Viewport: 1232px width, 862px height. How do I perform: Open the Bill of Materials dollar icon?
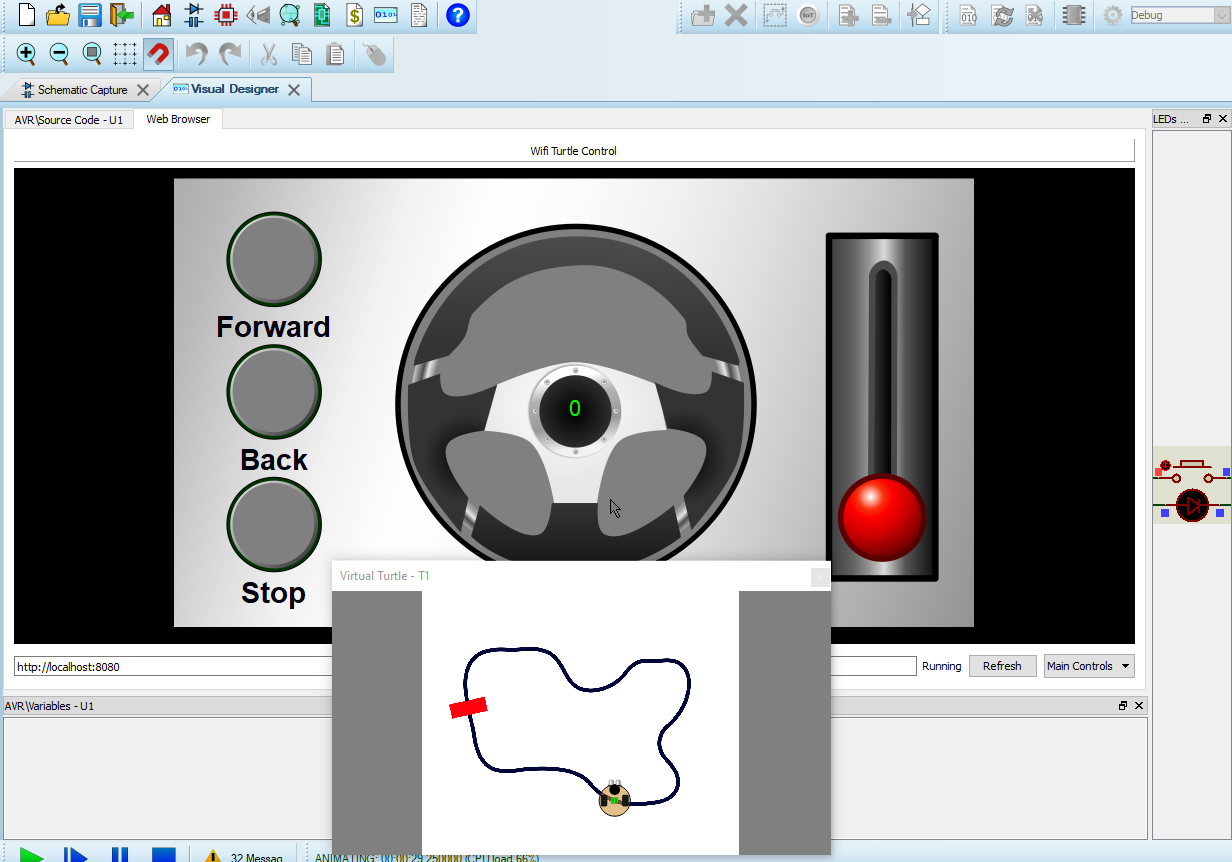354,15
